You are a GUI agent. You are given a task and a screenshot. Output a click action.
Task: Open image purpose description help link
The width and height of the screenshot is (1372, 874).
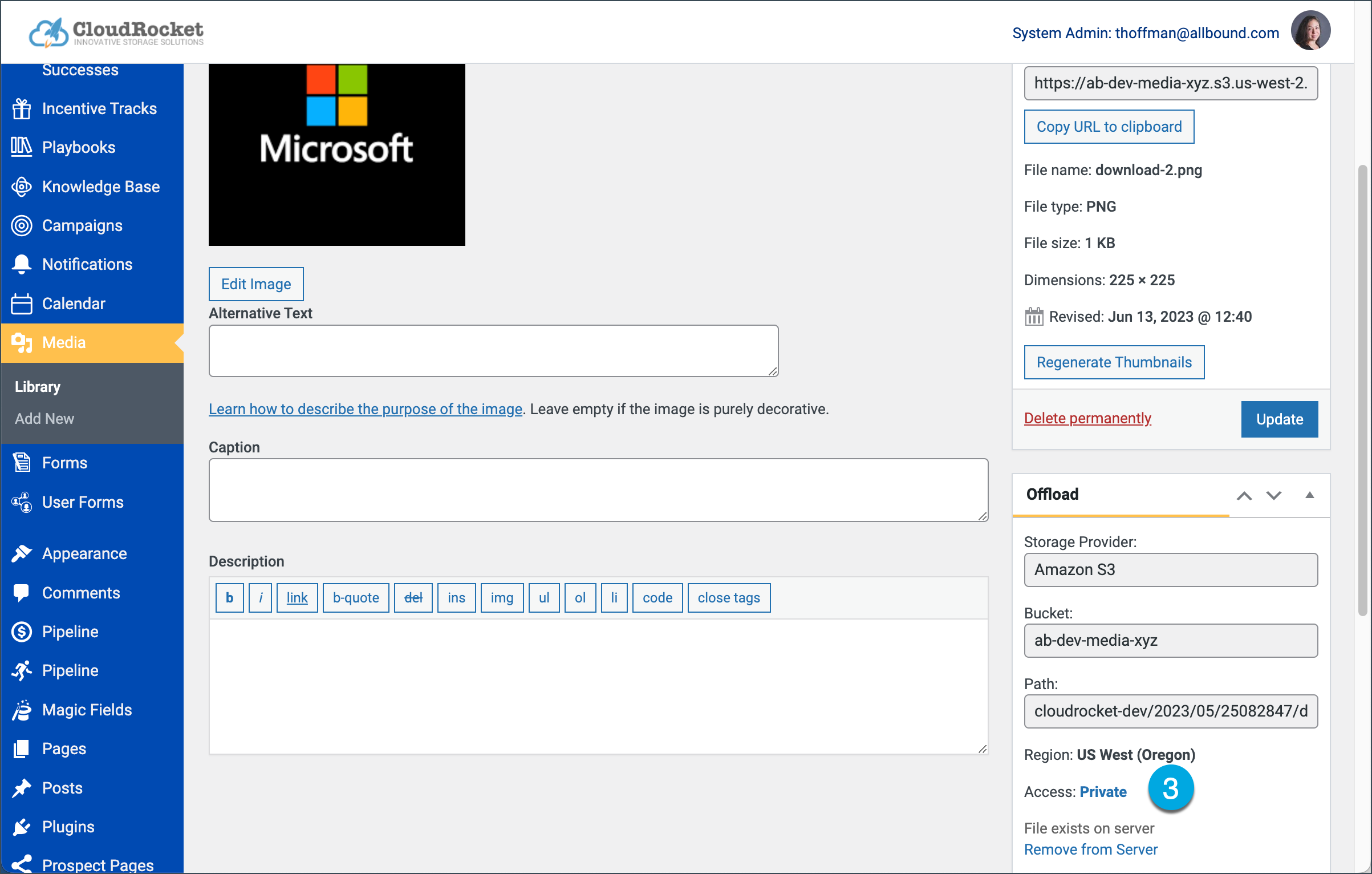[366, 409]
